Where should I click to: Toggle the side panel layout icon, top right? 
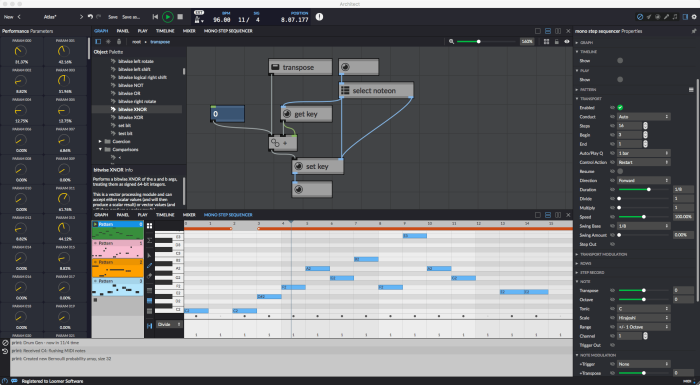[x=685, y=17]
